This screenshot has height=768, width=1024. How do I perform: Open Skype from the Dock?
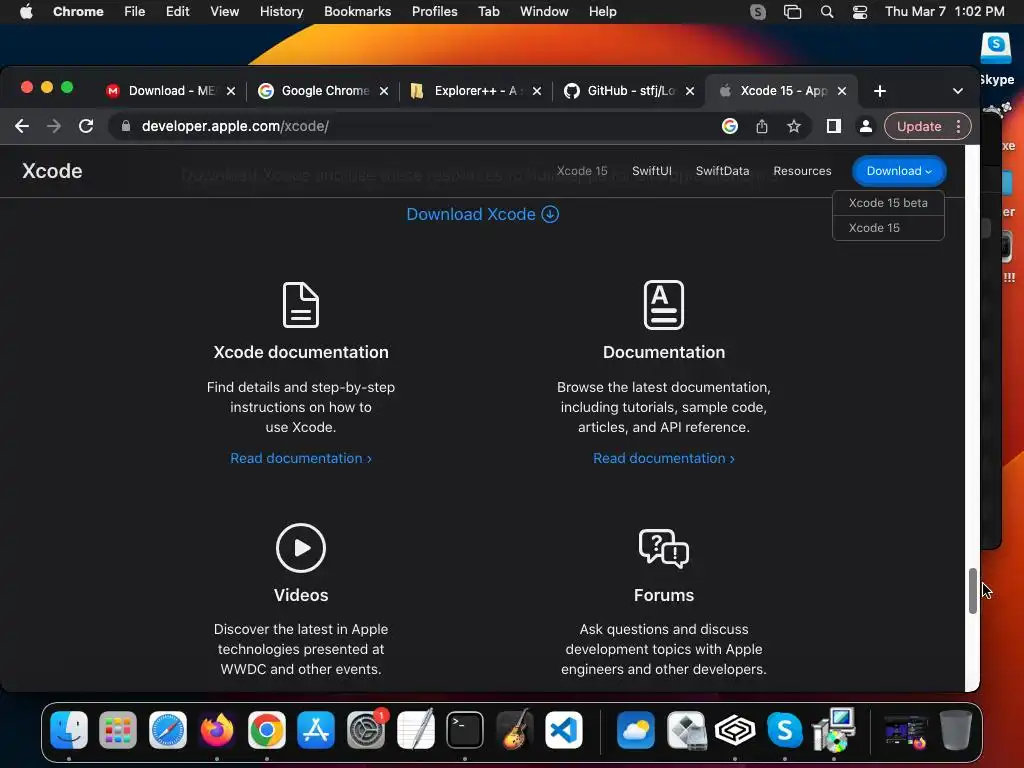pyautogui.click(x=784, y=729)
